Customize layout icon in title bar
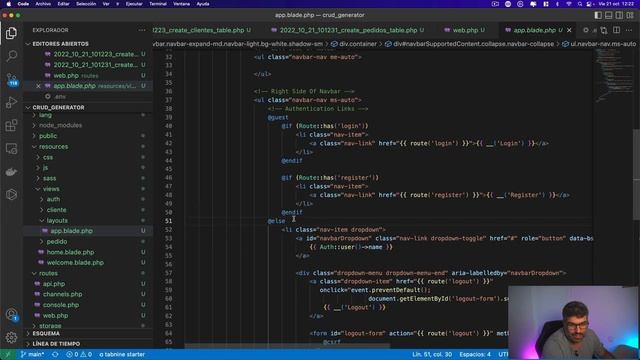Image resolution: width=640 pixels, height=360 pixels. 630,15
